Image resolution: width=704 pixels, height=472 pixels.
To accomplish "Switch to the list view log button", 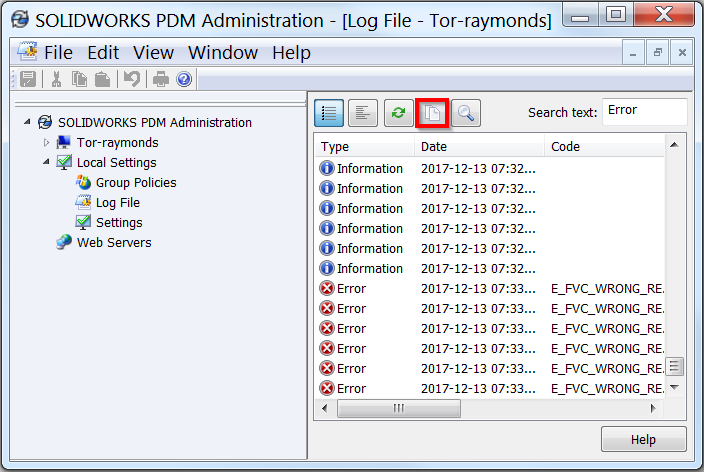I will 329,113.
